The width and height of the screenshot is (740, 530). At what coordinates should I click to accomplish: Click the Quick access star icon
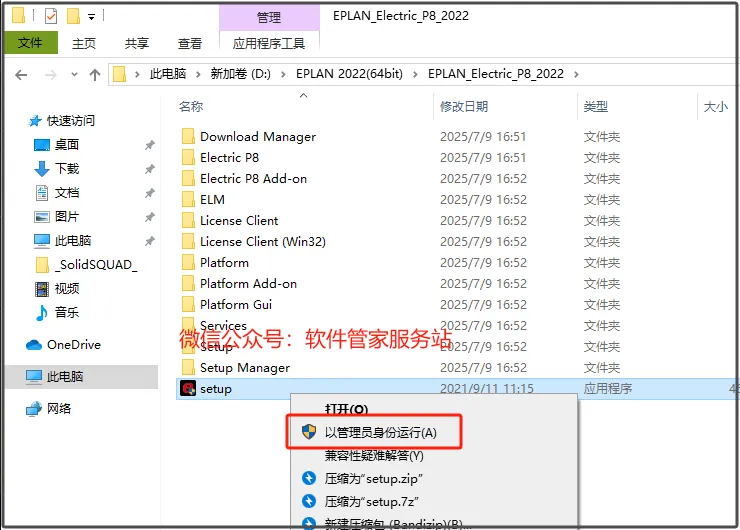[x=35, y=121]
